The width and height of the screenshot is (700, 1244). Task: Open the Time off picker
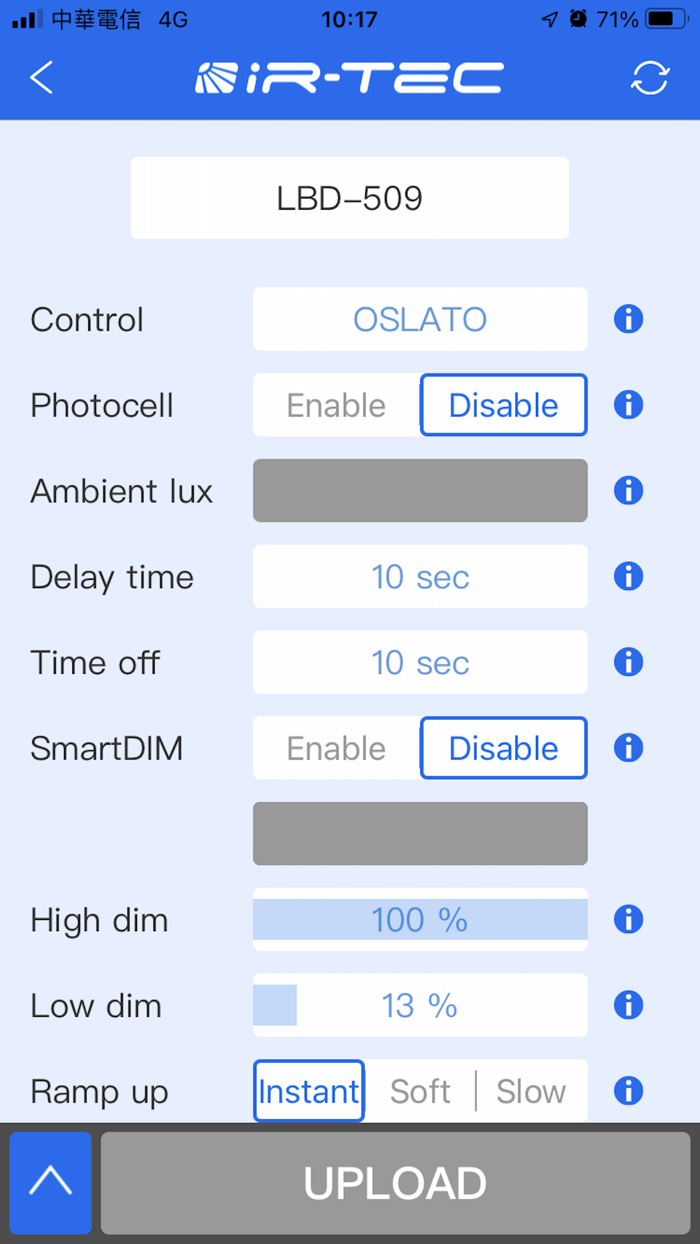pos(419,662)
